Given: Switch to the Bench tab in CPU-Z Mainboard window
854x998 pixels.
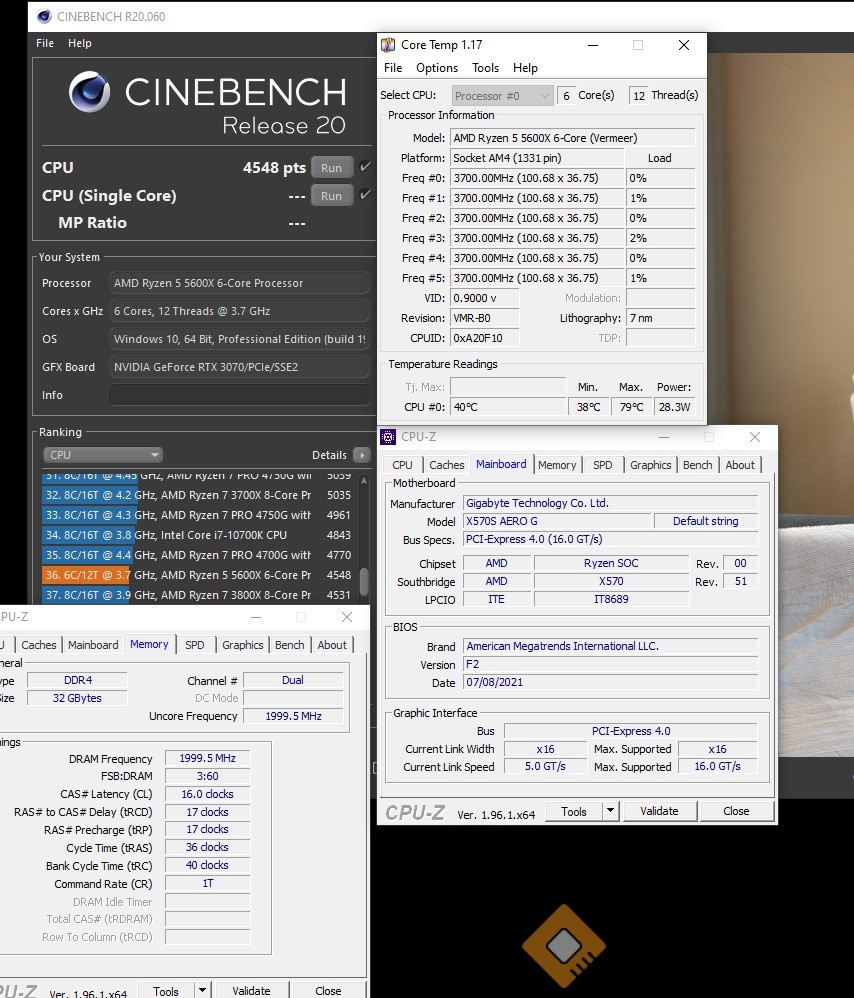Looking at the screenshot, I should click(697, 465).
